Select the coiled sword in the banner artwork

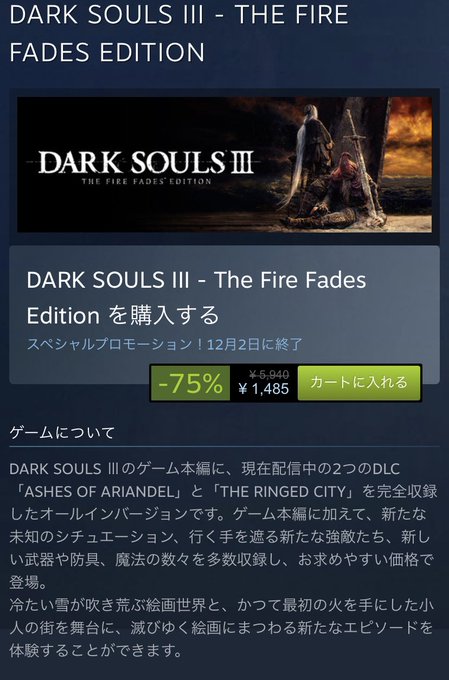(x=360, y=163)
